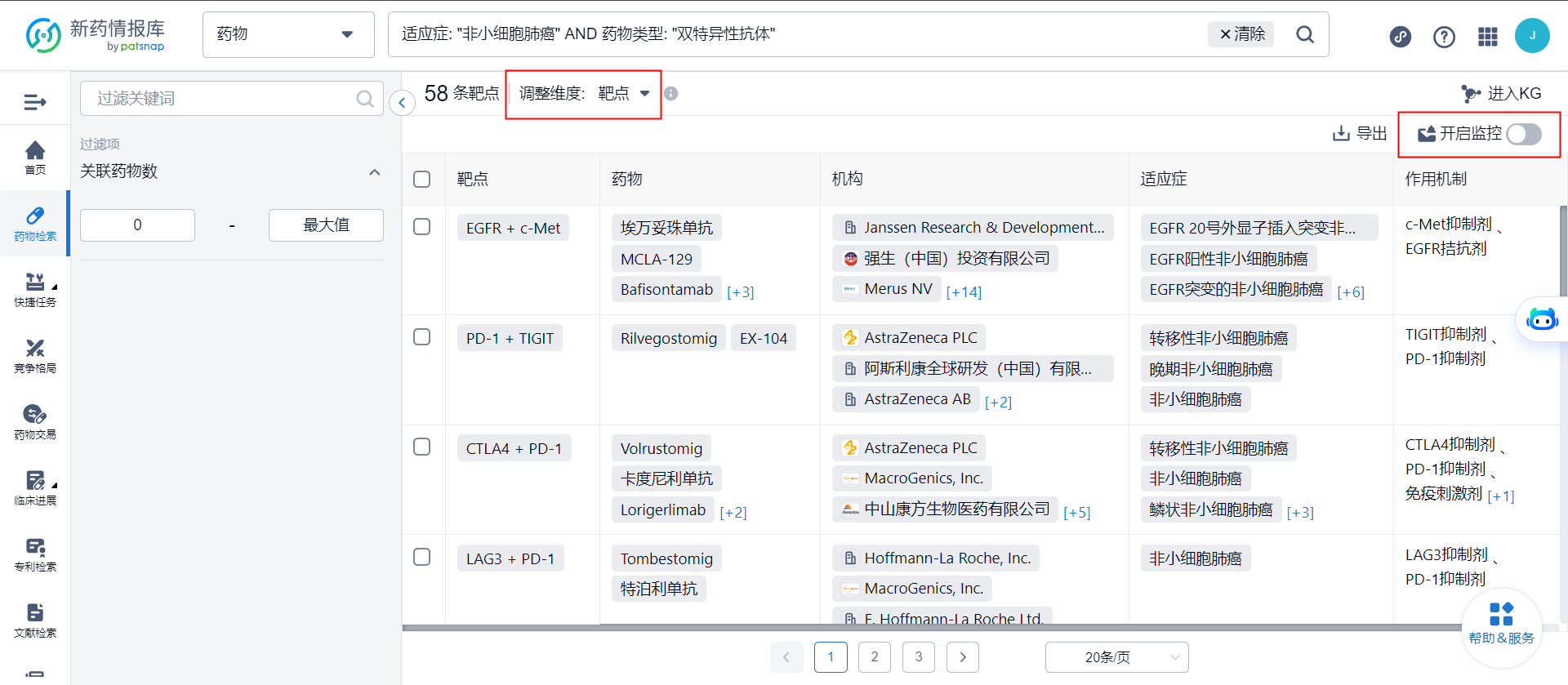Click the 靶点 column header
Viewport: 1568px width, 685px height.
click(473, 179)
